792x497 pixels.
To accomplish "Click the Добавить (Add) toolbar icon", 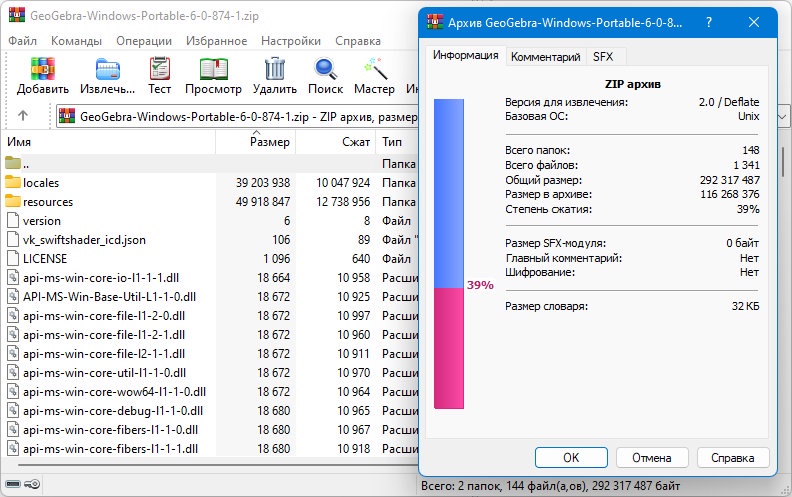I will click(x=42, y=69).
